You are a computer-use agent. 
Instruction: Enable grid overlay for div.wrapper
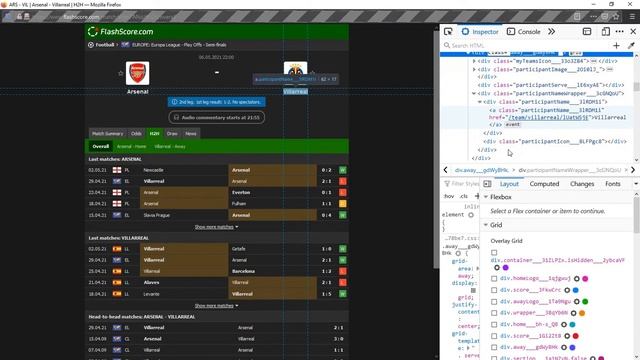point(494,313)
